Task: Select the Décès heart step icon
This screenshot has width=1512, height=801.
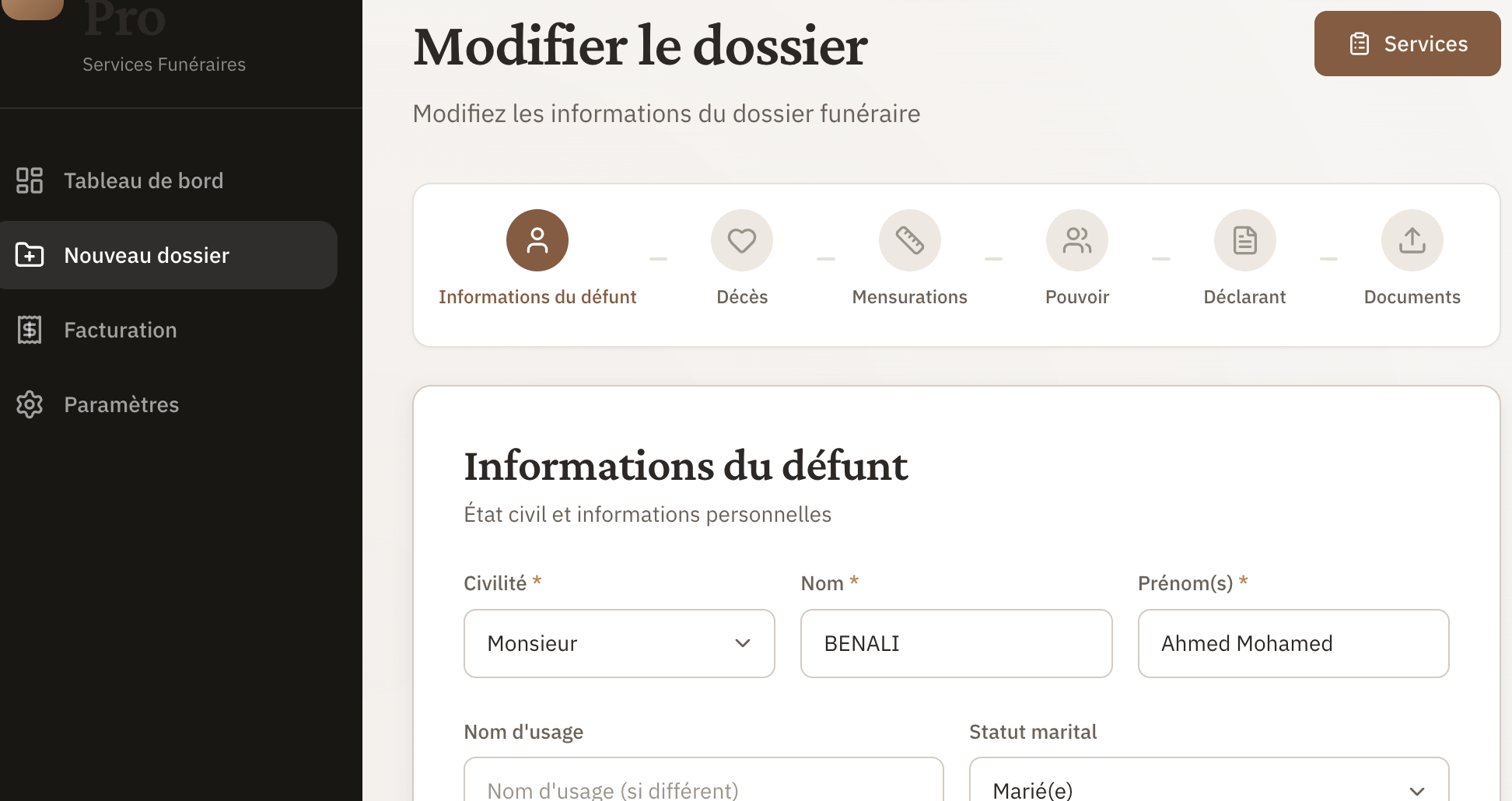Action: click(x=741, y=240)
